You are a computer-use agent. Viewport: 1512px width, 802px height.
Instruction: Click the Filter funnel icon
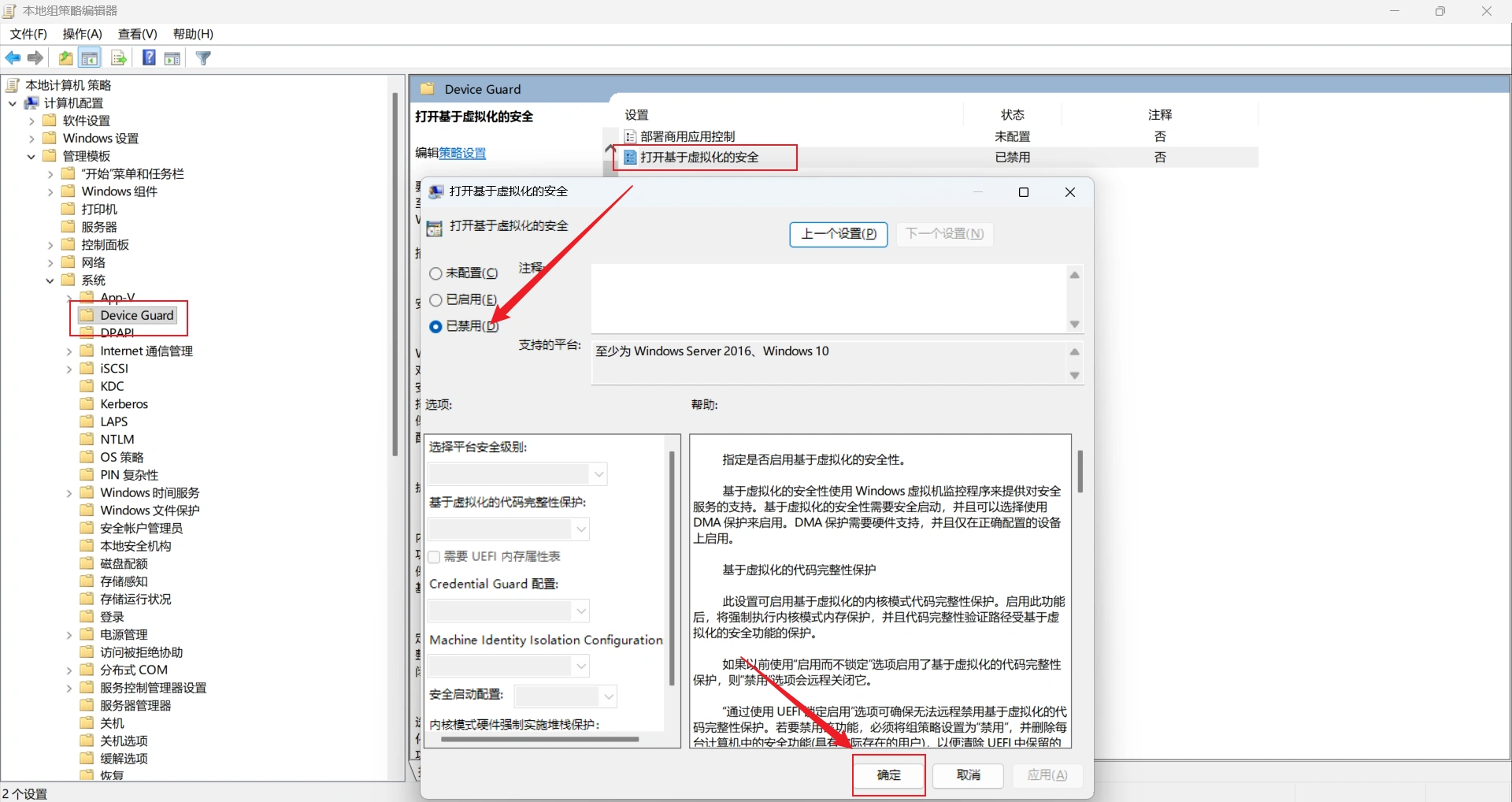(203, 58)
